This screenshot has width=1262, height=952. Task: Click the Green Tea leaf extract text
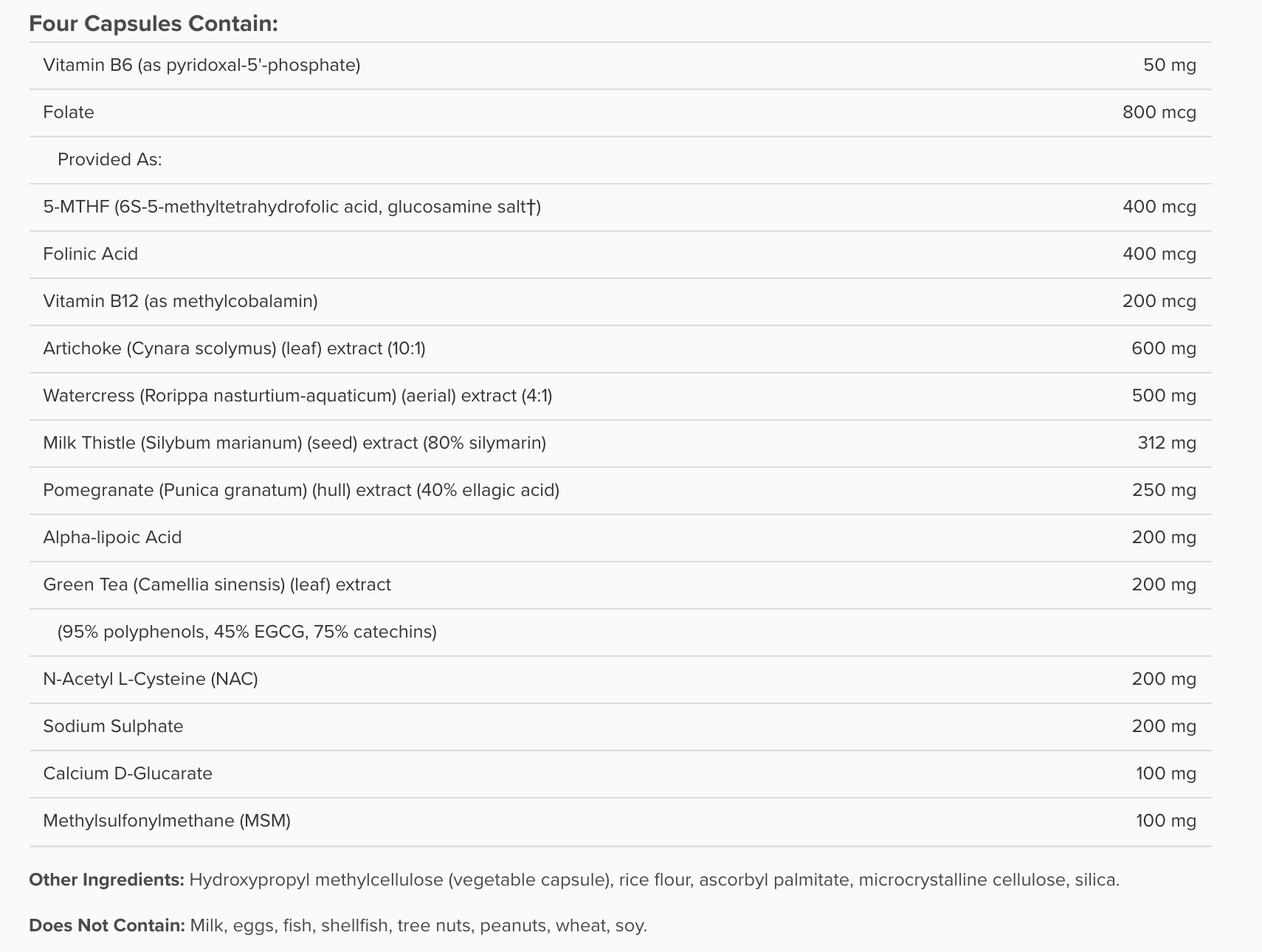pos(217,584)
